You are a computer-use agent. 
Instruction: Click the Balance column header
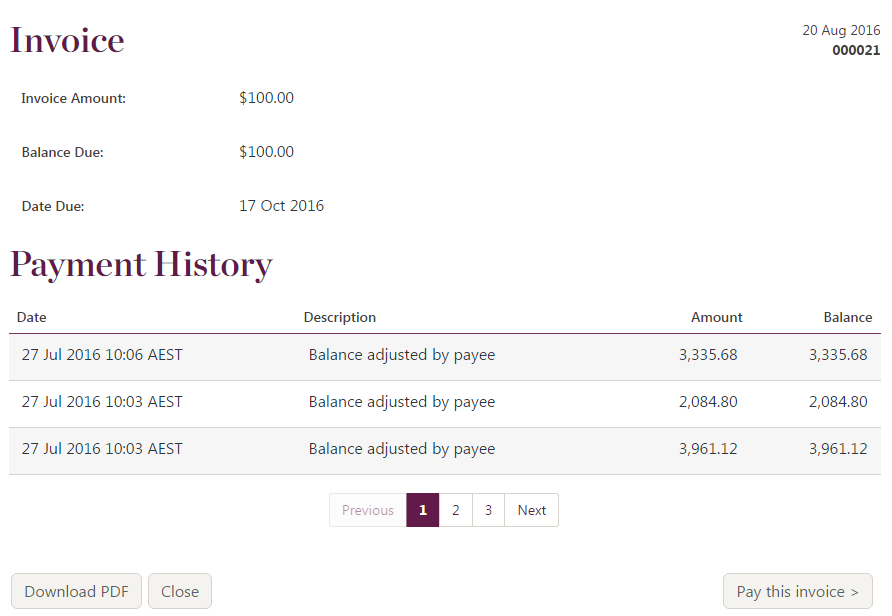coord(847,317)
